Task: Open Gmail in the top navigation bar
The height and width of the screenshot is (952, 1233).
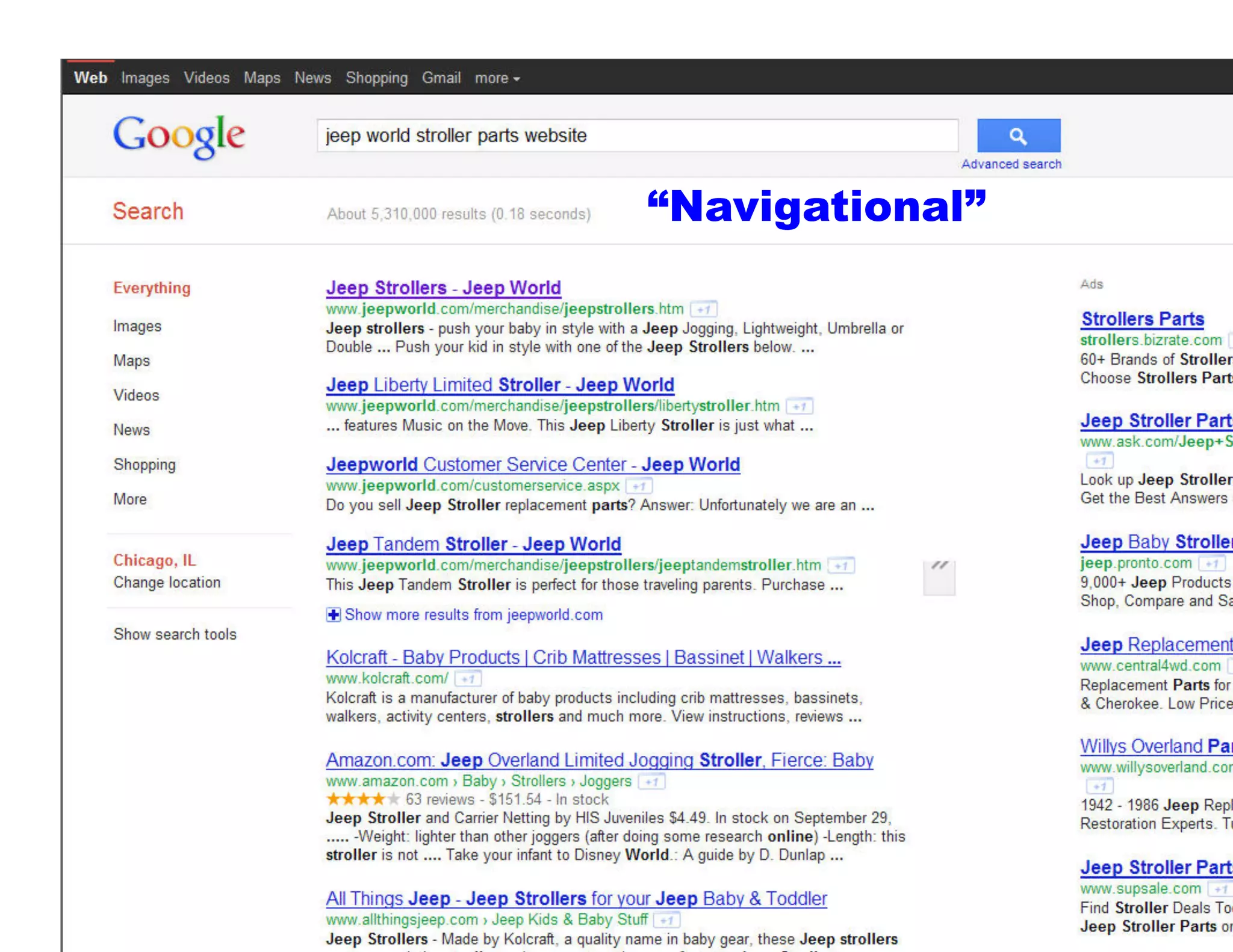Action: pyautogui.click(x=441, y=78)
